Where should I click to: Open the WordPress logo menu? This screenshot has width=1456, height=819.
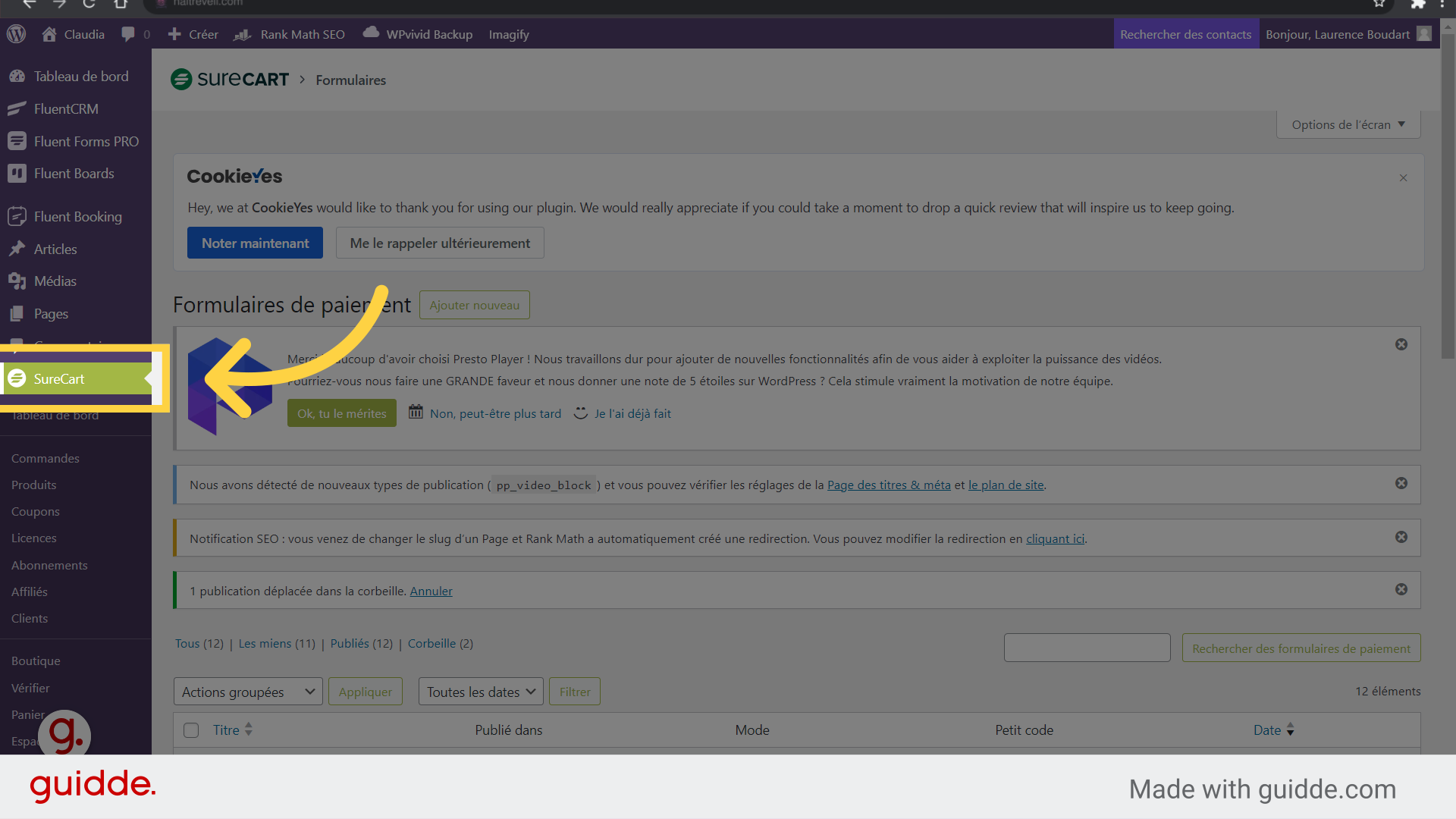point(17,34)
